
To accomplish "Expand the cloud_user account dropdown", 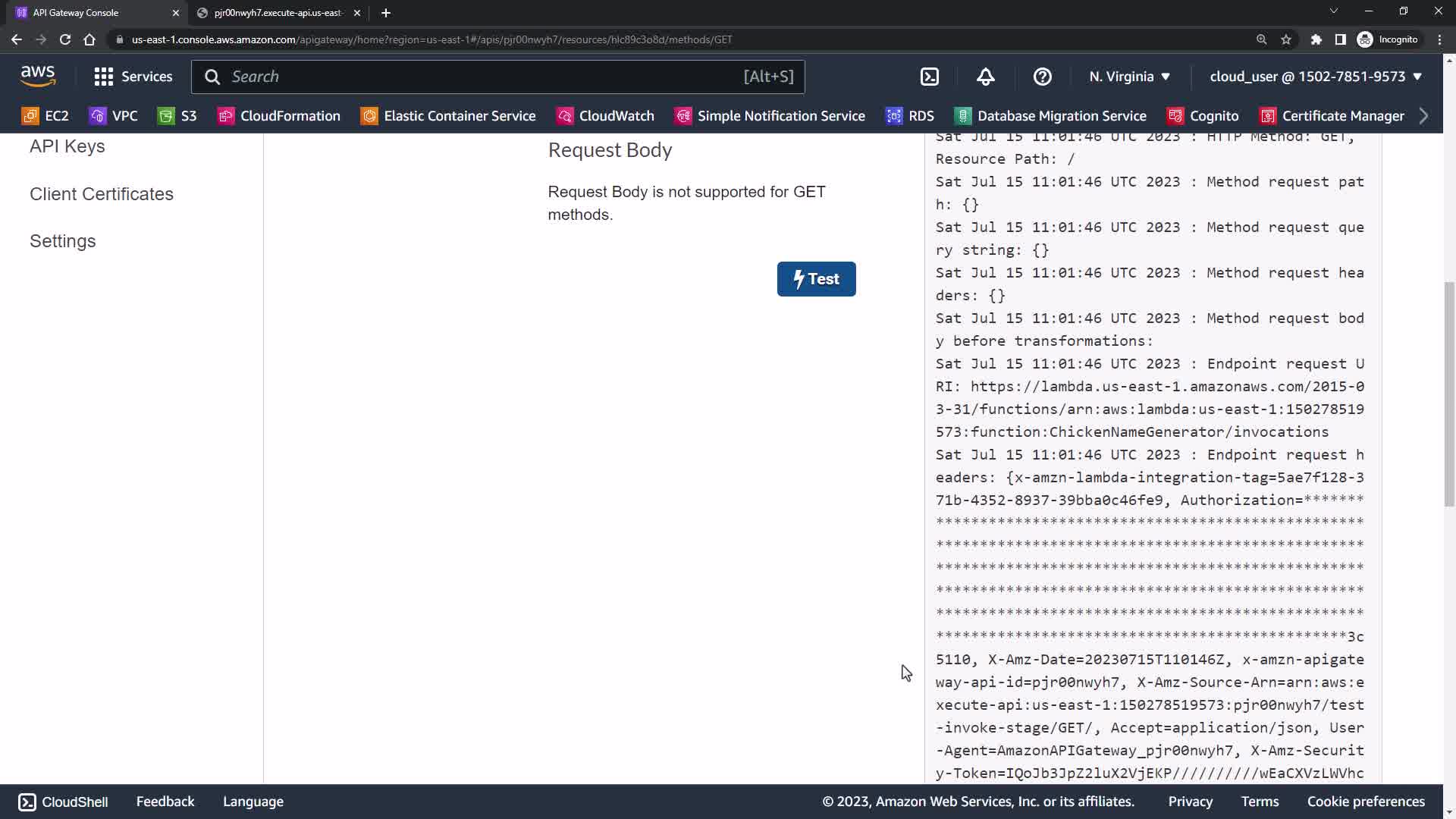I will point(1316,77).
